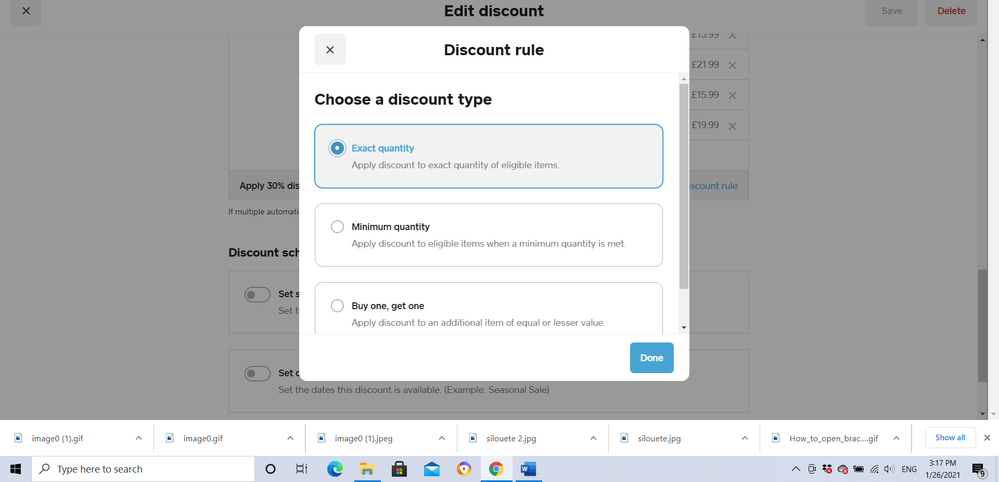Select Buy one, get one option
Image resolution: width=999 pixels, height=482 pixels.
click(x=338, y=306)
